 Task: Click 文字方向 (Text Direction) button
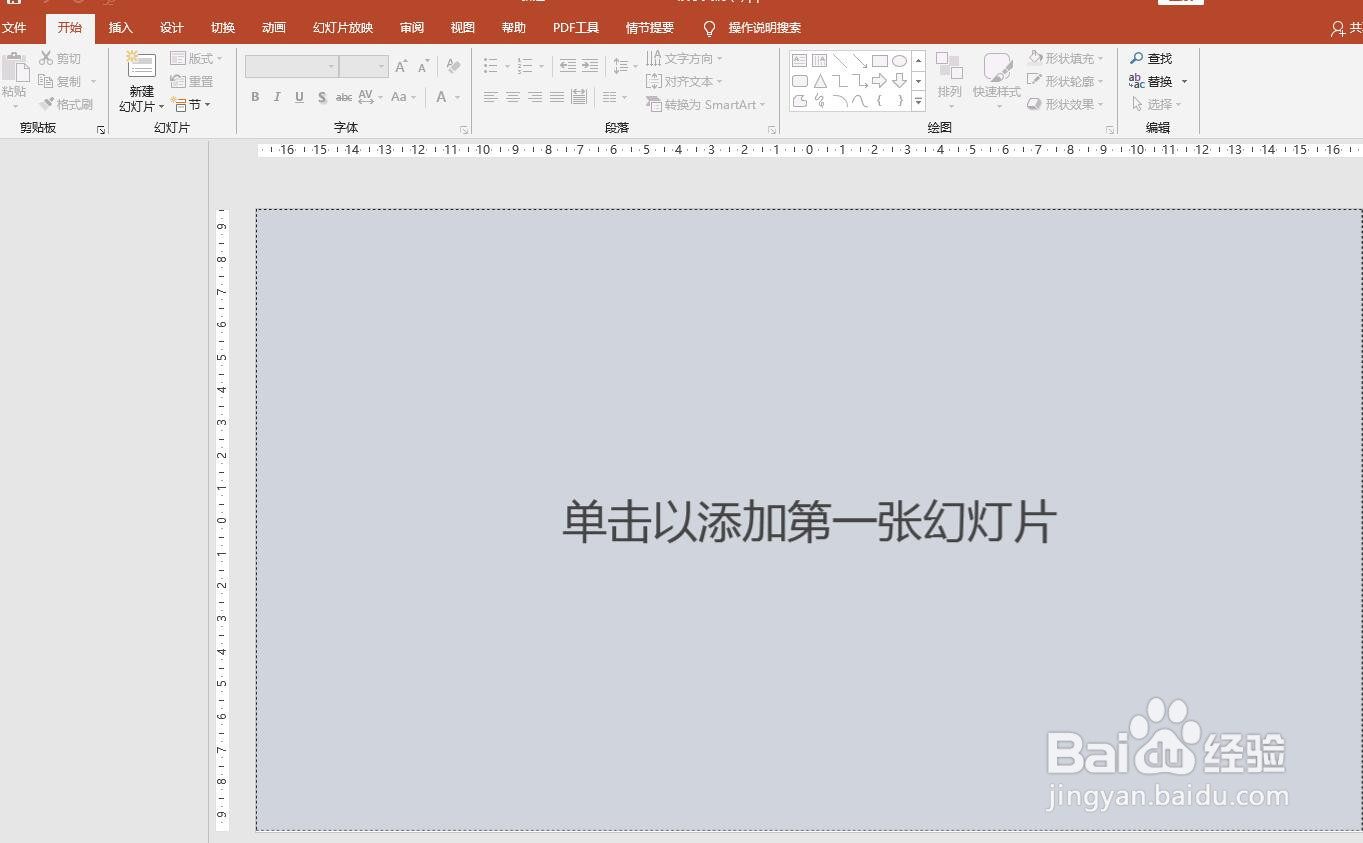685,58
